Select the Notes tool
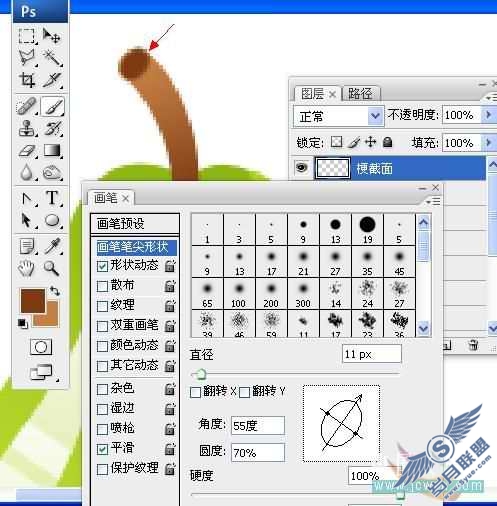Image resolution: width=497 pixels, height=506 pixels. [27, 247]
